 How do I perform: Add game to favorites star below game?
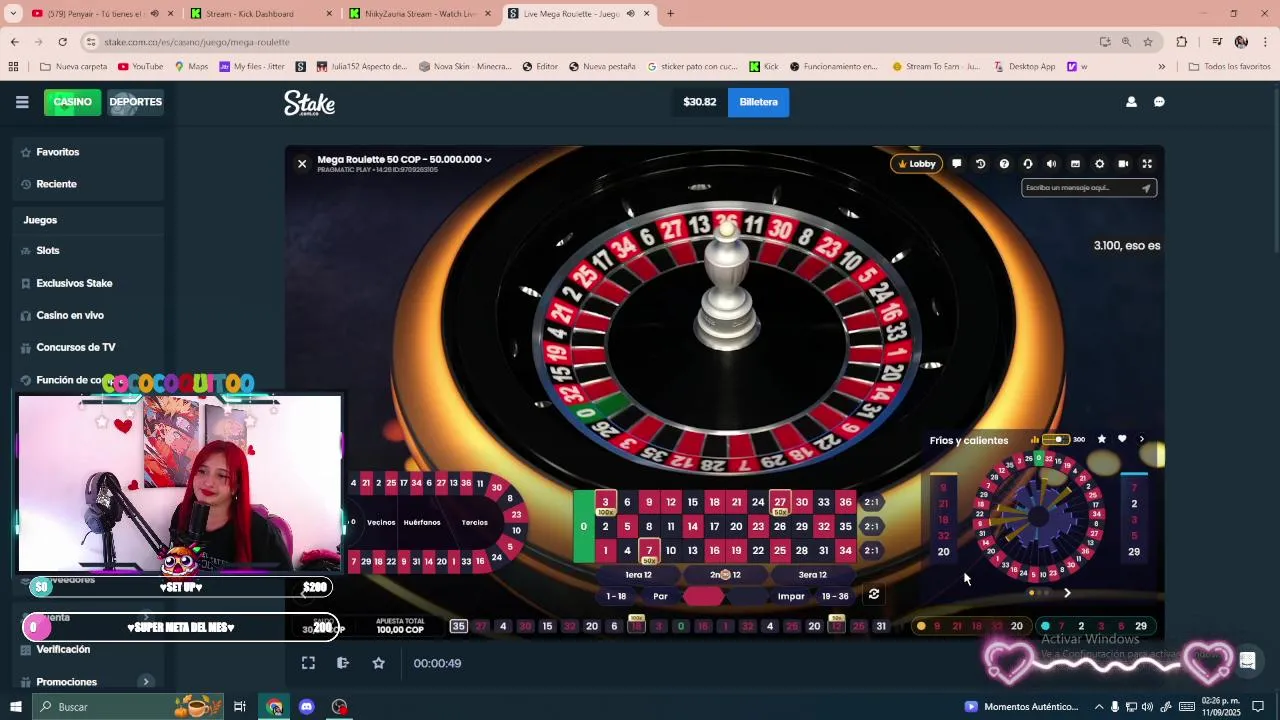[x=378, y=663]
